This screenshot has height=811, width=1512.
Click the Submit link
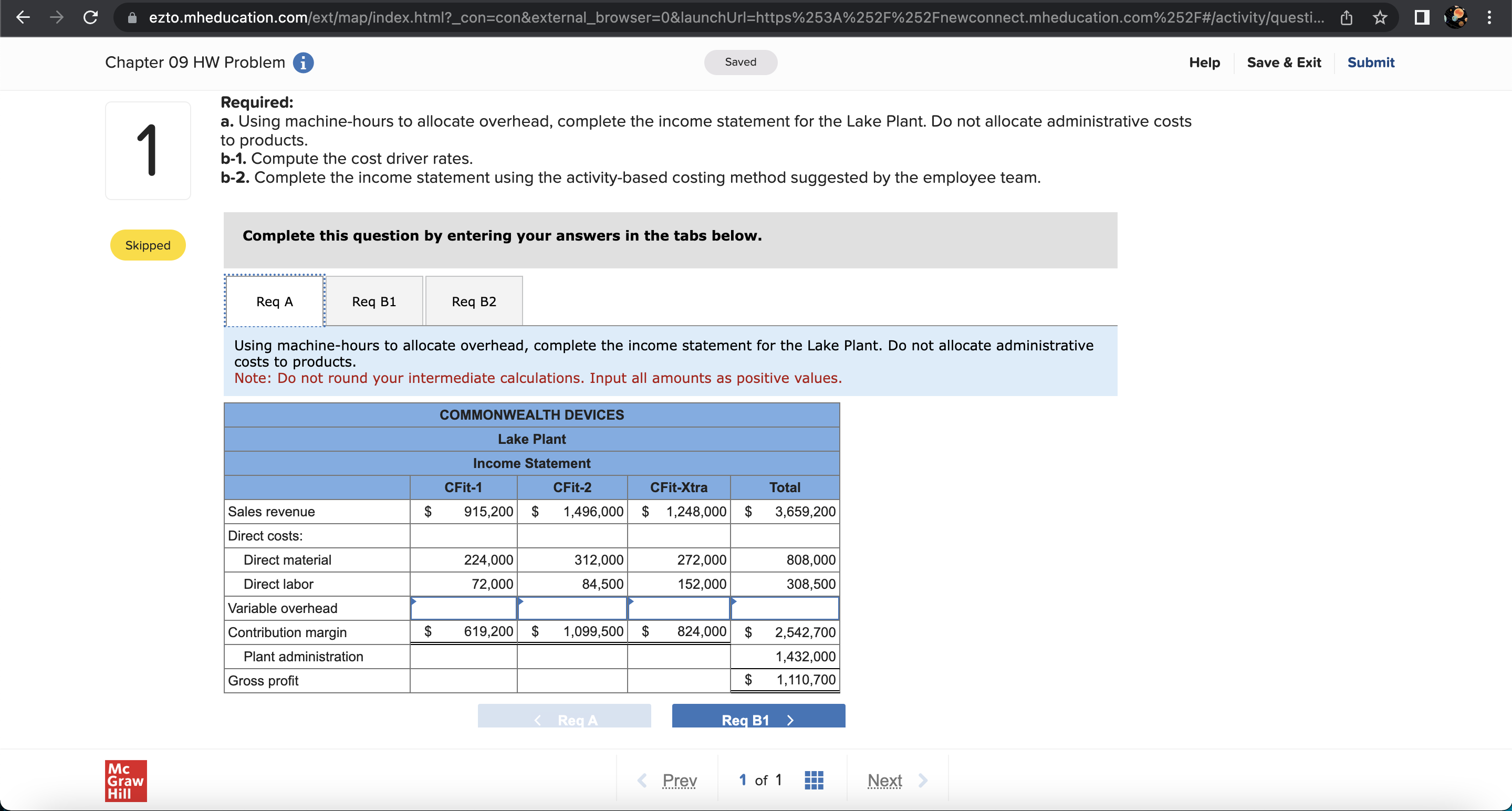click(x=1370, y=62)
